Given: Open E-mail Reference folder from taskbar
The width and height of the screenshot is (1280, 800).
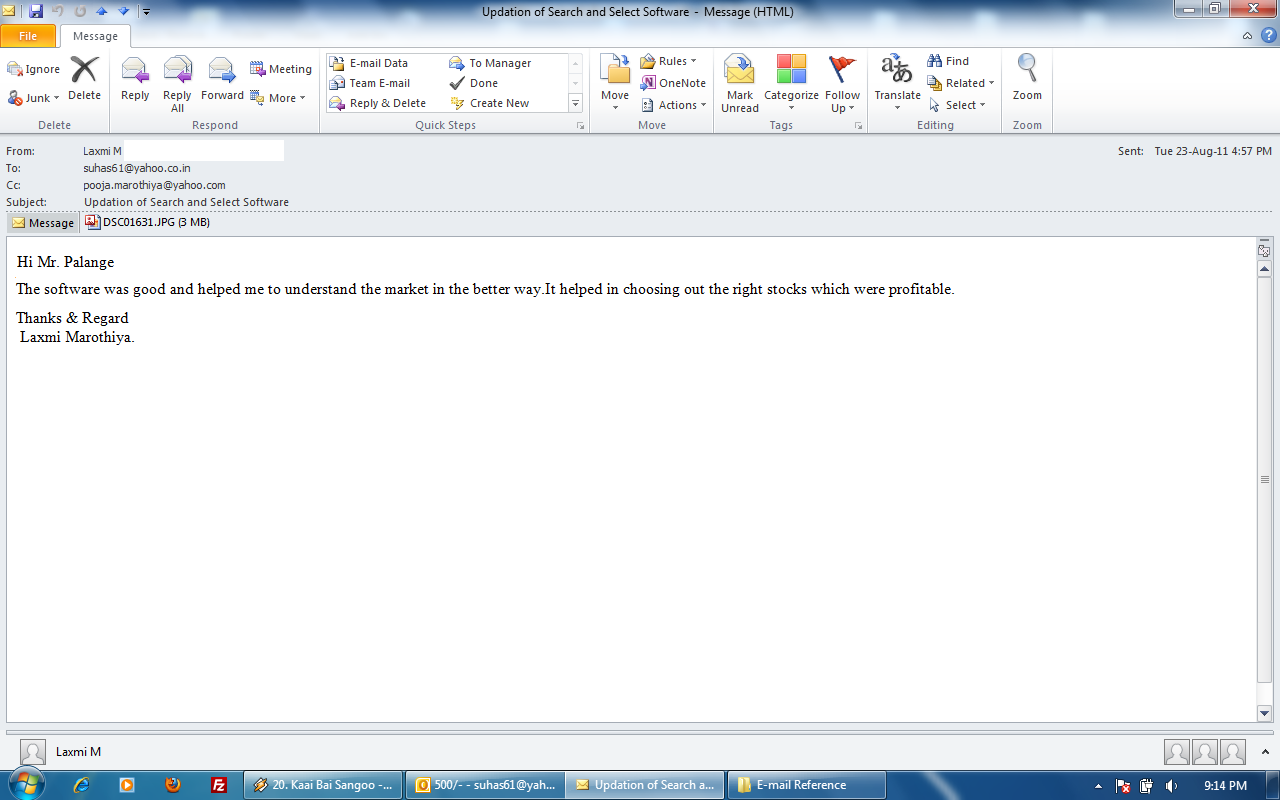Looking at the screenshot, I should (x=807, y=785).
